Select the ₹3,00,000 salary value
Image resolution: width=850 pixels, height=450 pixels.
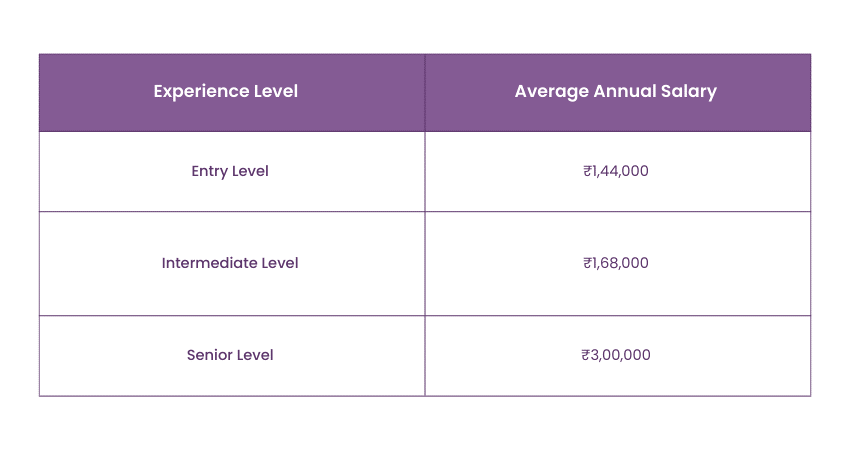tap(616, 355)
